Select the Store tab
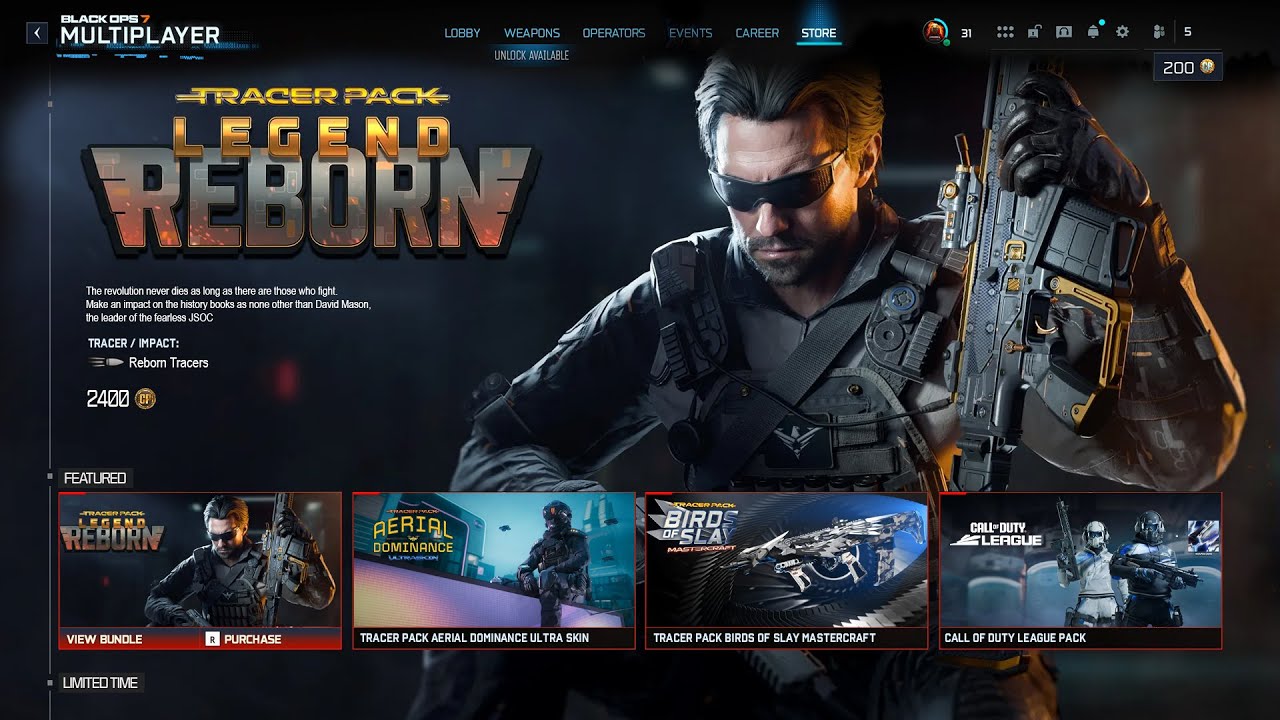1280x720 pixels. point(818,33)
